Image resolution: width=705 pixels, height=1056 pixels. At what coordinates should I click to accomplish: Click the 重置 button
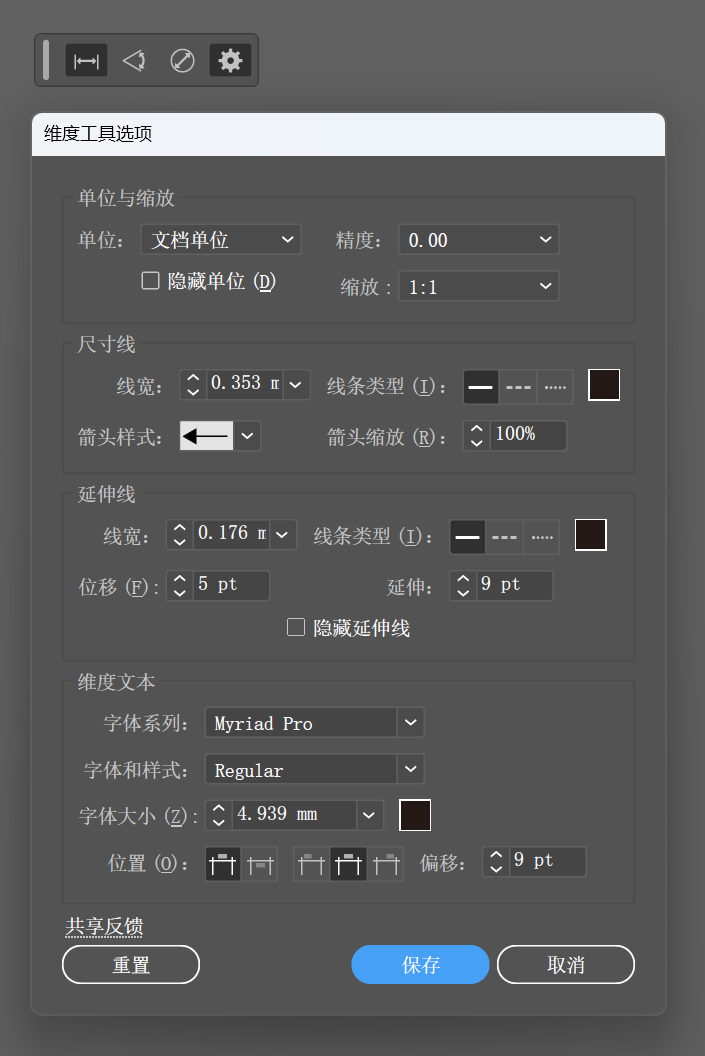131,964
